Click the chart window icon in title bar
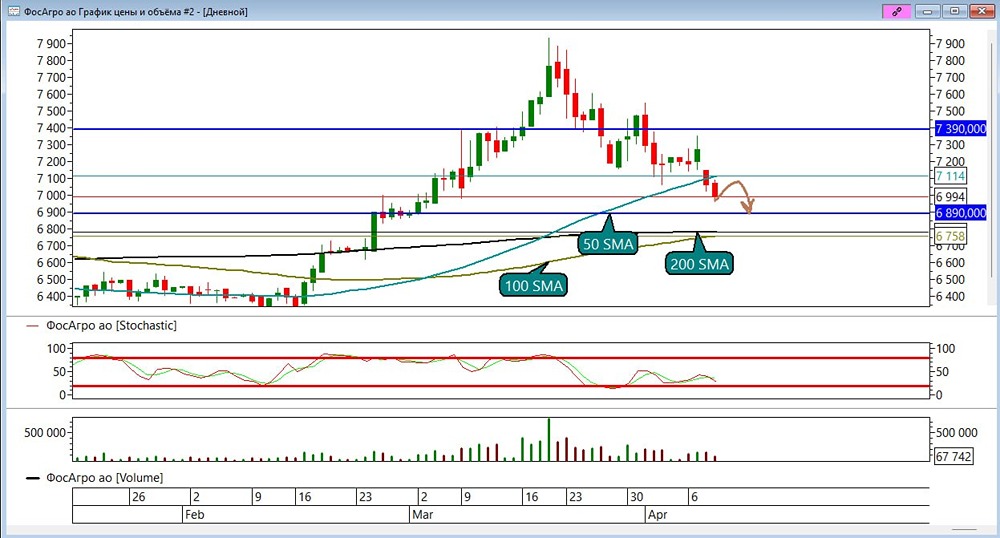 [x=13, y=11]
